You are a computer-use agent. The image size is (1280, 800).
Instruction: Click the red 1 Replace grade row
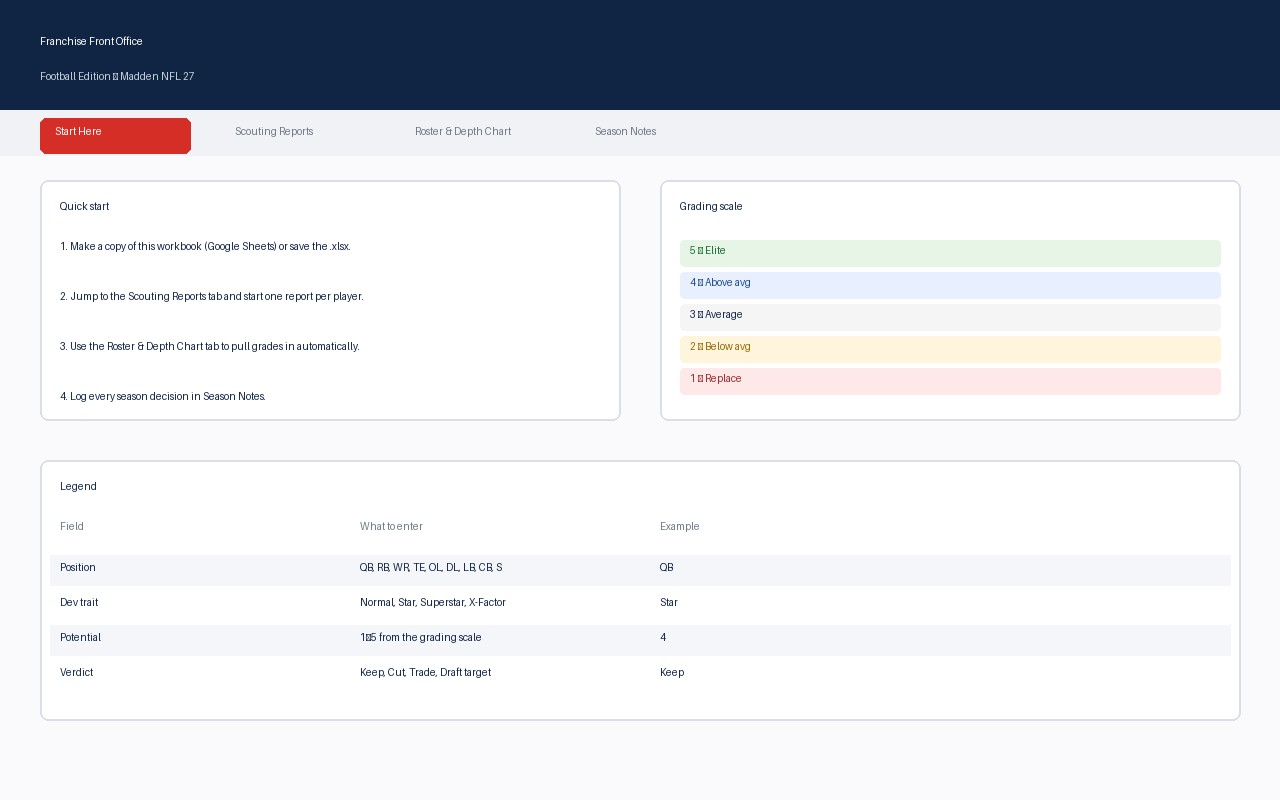[x=950, y=381]
